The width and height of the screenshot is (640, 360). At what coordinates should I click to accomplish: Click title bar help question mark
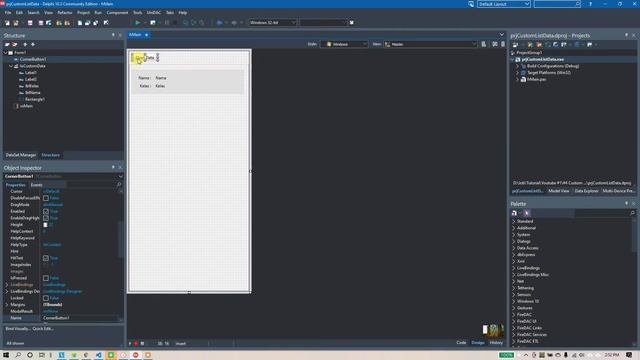(590, 4)
